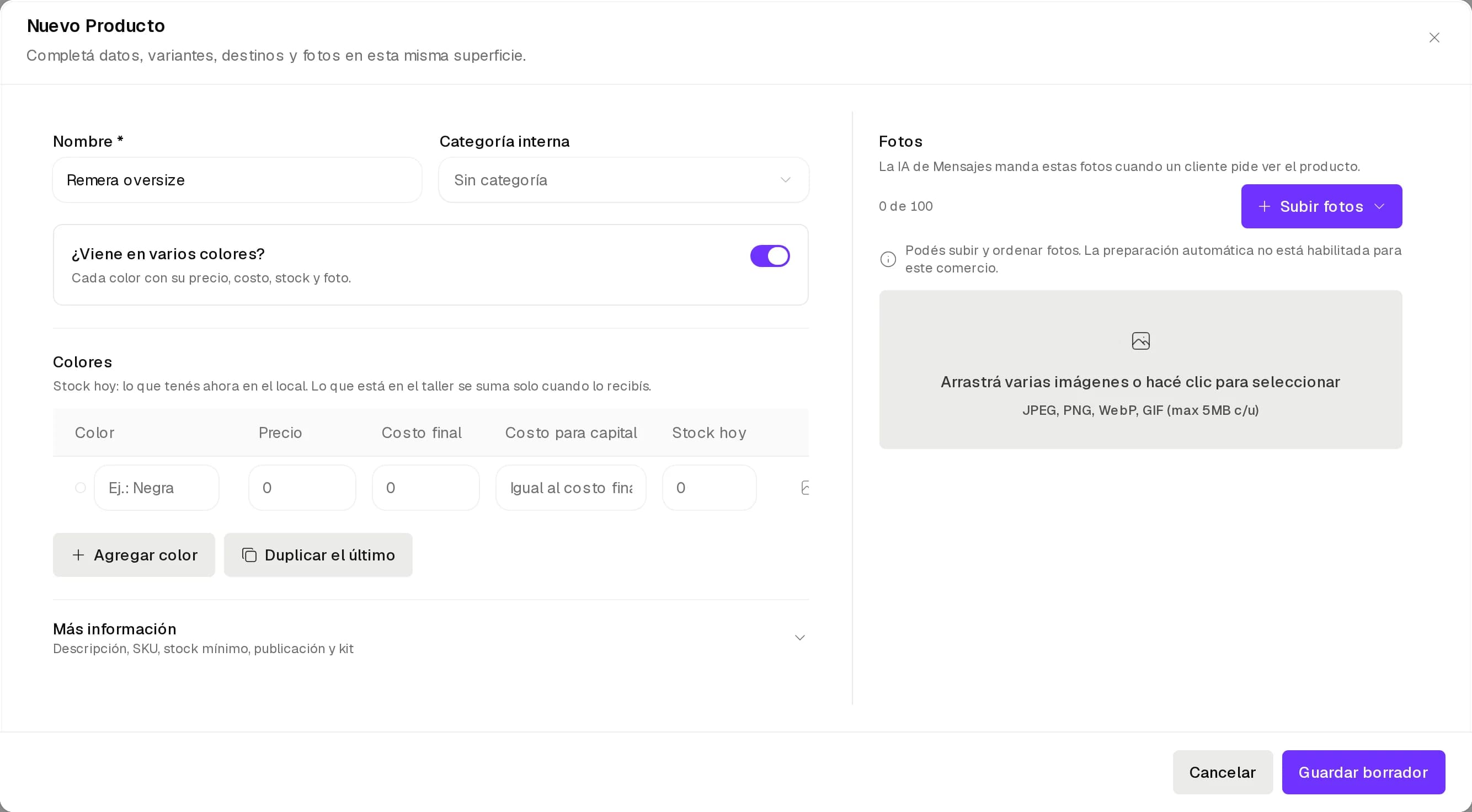Click the partially visible icon in the color row
This screenshot has height=812, width=1472.
point(804,488)
